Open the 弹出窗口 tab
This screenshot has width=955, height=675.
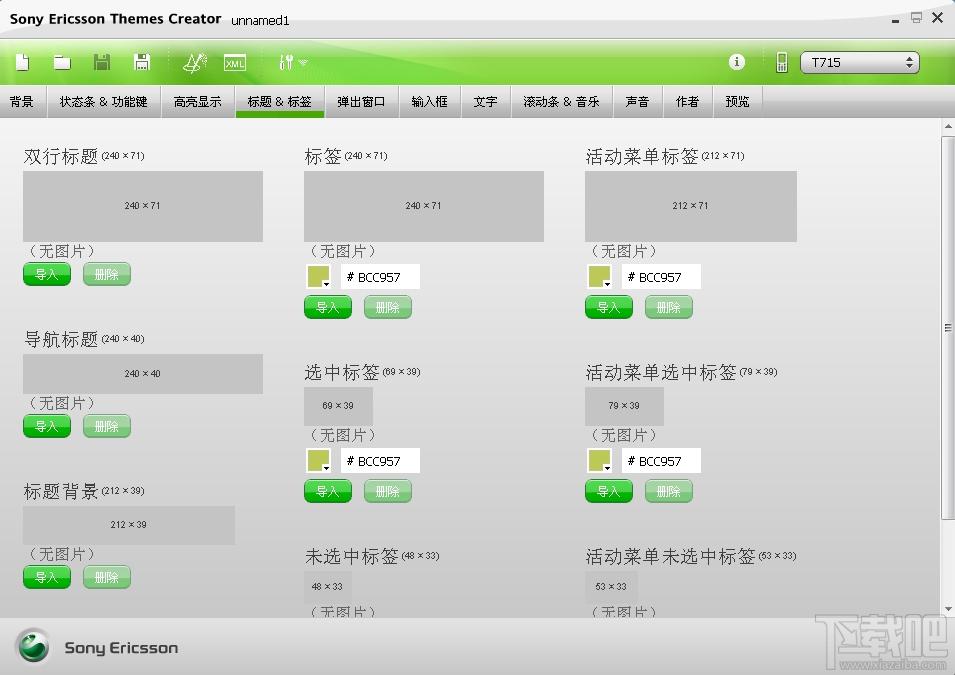tap(361, 102)
